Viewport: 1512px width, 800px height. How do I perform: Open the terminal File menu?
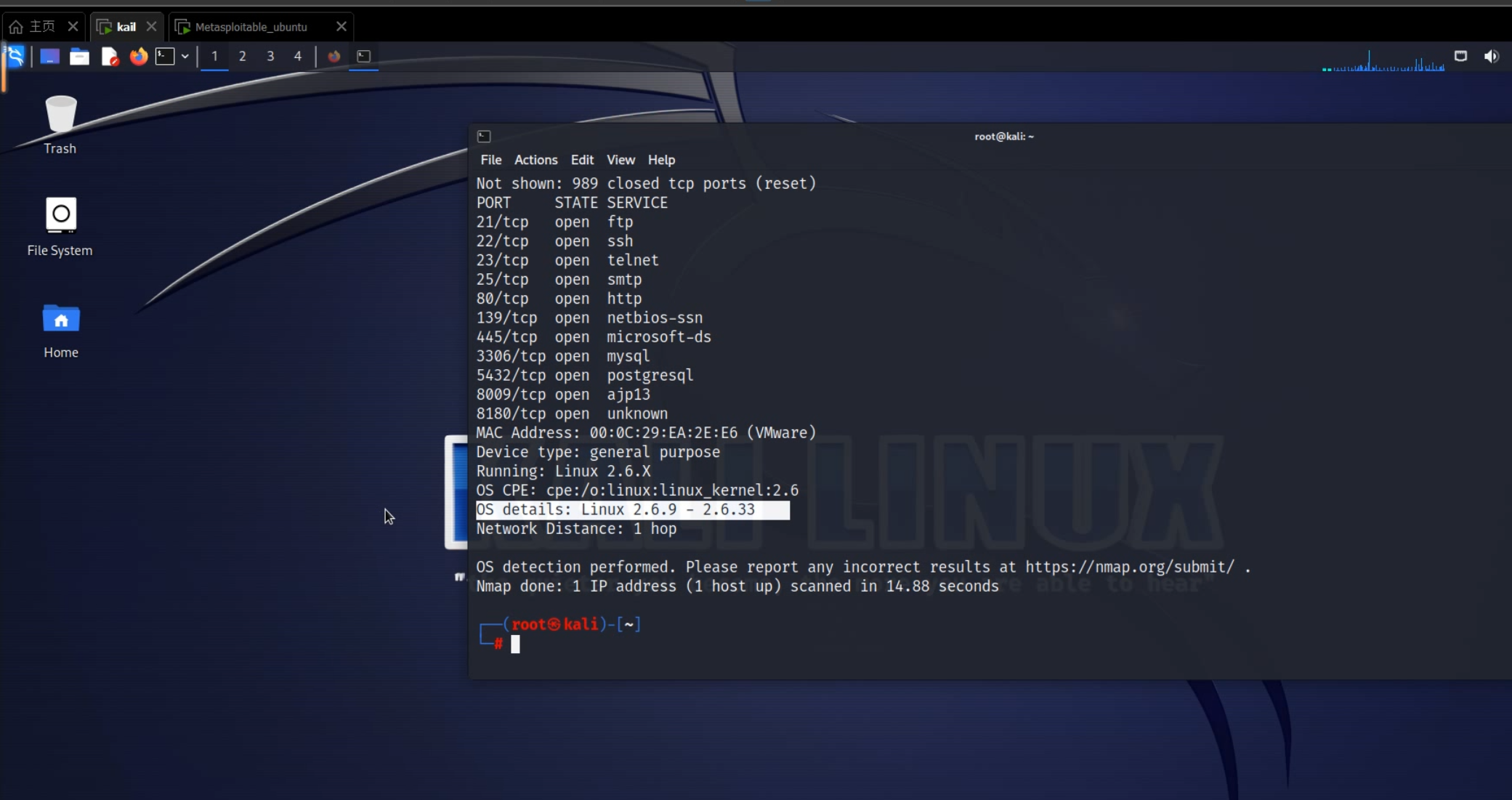tap(490, 160)
